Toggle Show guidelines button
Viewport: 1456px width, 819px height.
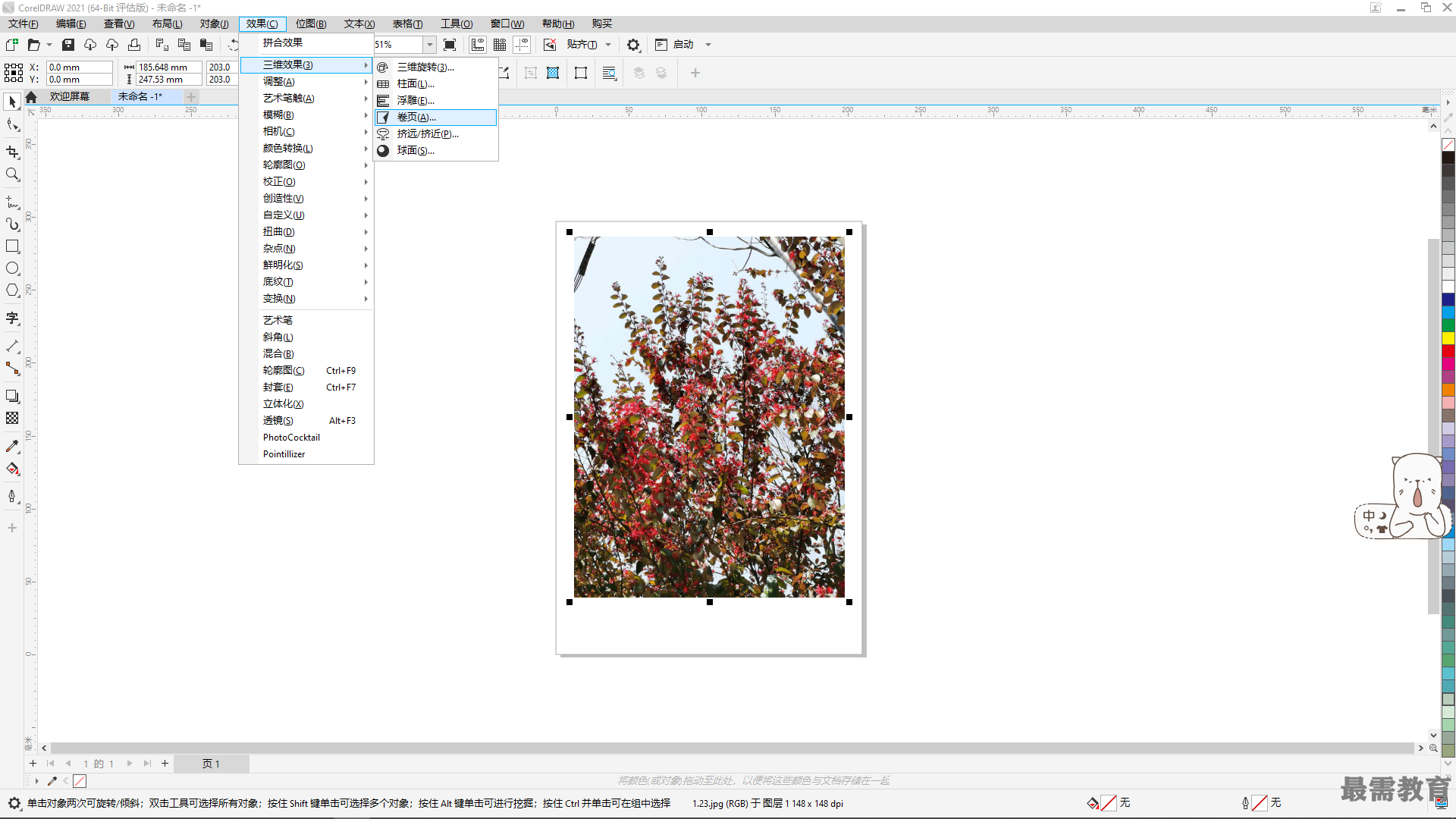pyautogui.click(x=522, y=45)
